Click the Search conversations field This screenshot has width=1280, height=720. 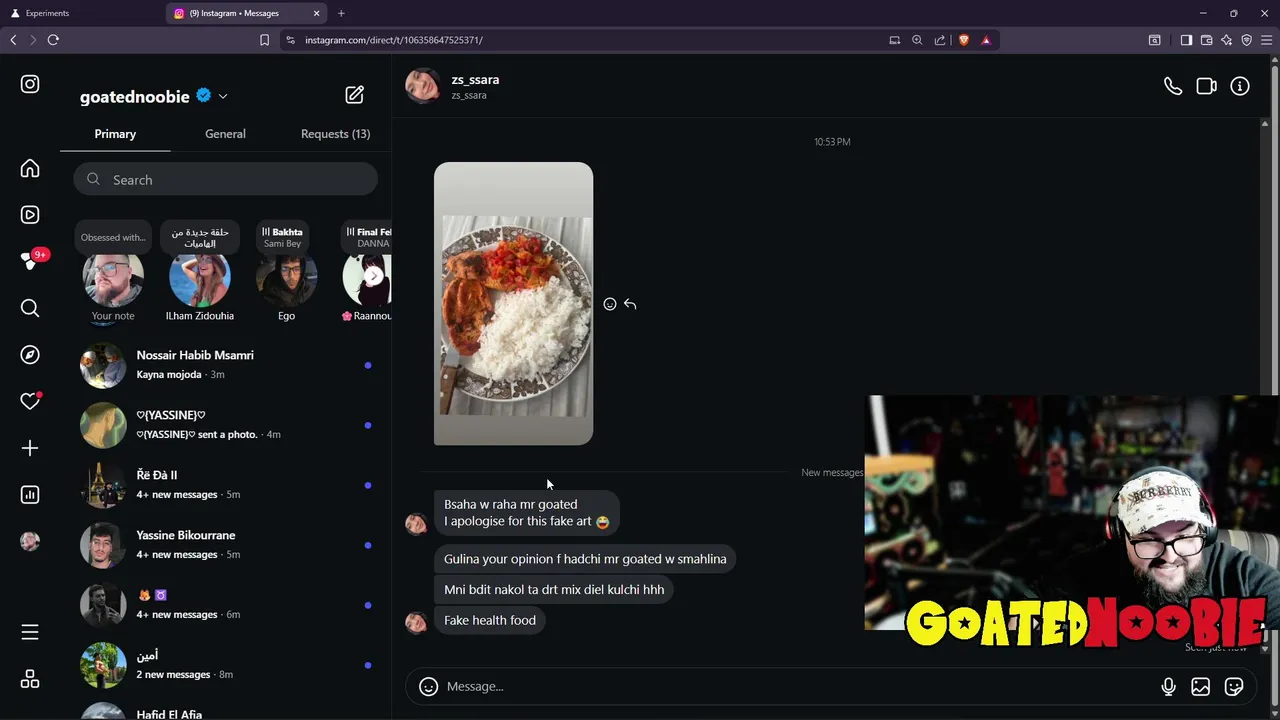(x=225, y=180)
